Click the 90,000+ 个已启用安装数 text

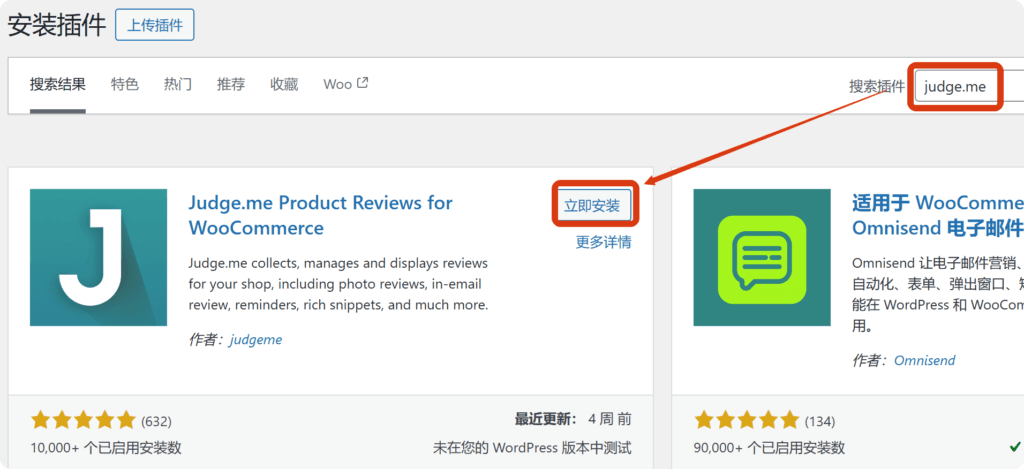(x=769, y=448)
